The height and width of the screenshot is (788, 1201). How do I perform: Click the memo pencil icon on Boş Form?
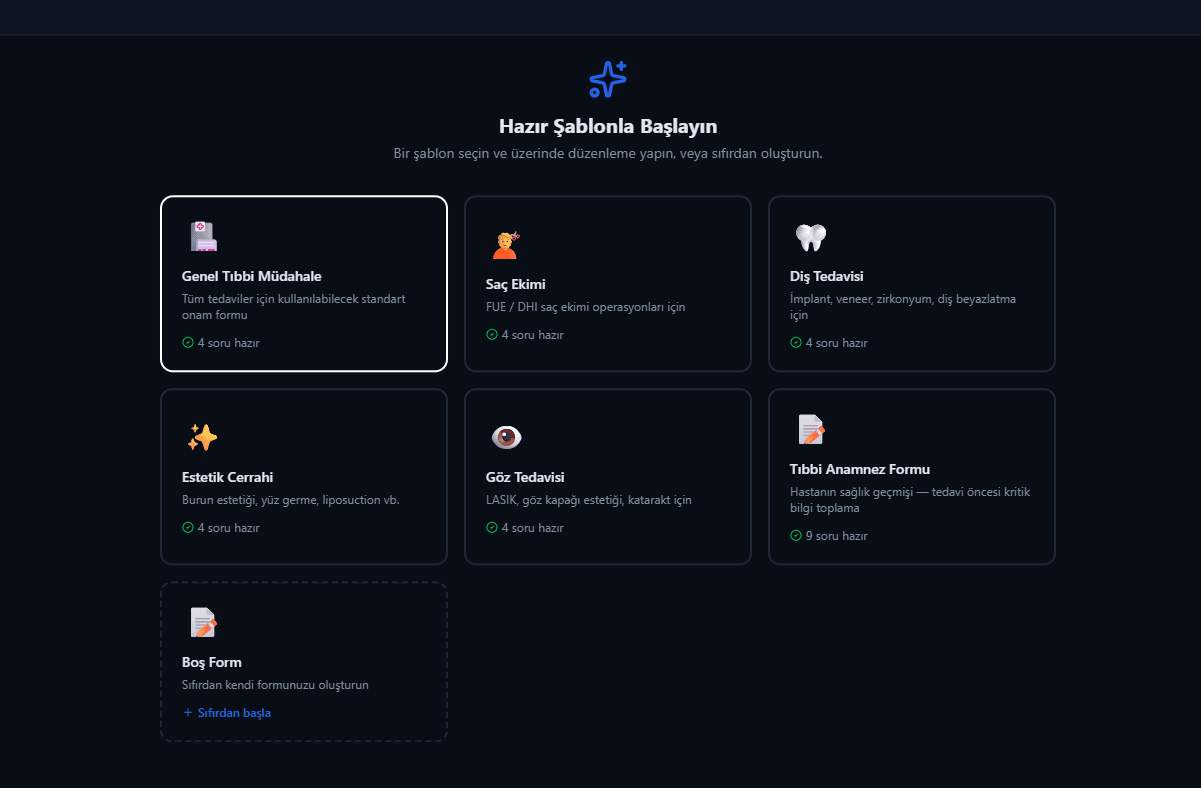coord(203,622)
